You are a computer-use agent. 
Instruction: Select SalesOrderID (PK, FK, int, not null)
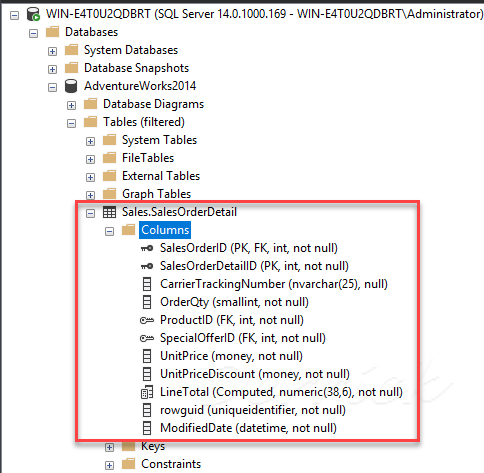(x=249, y=248)
